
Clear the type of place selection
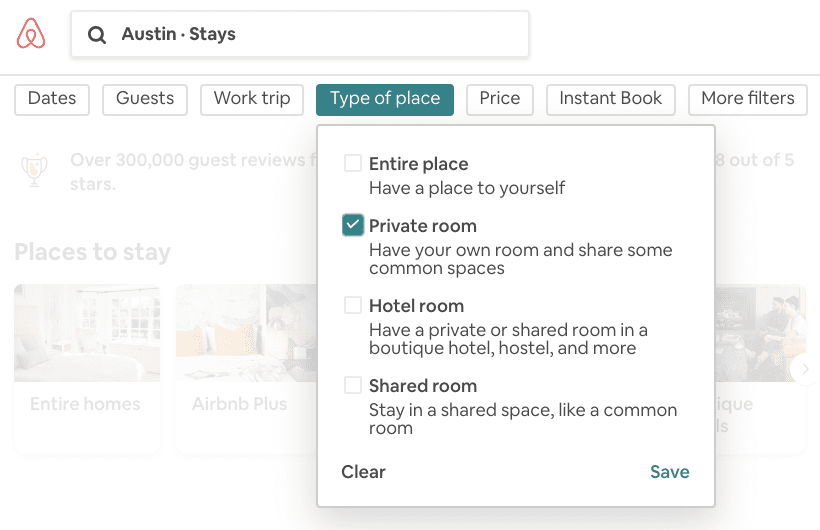[x=363, y=472]
